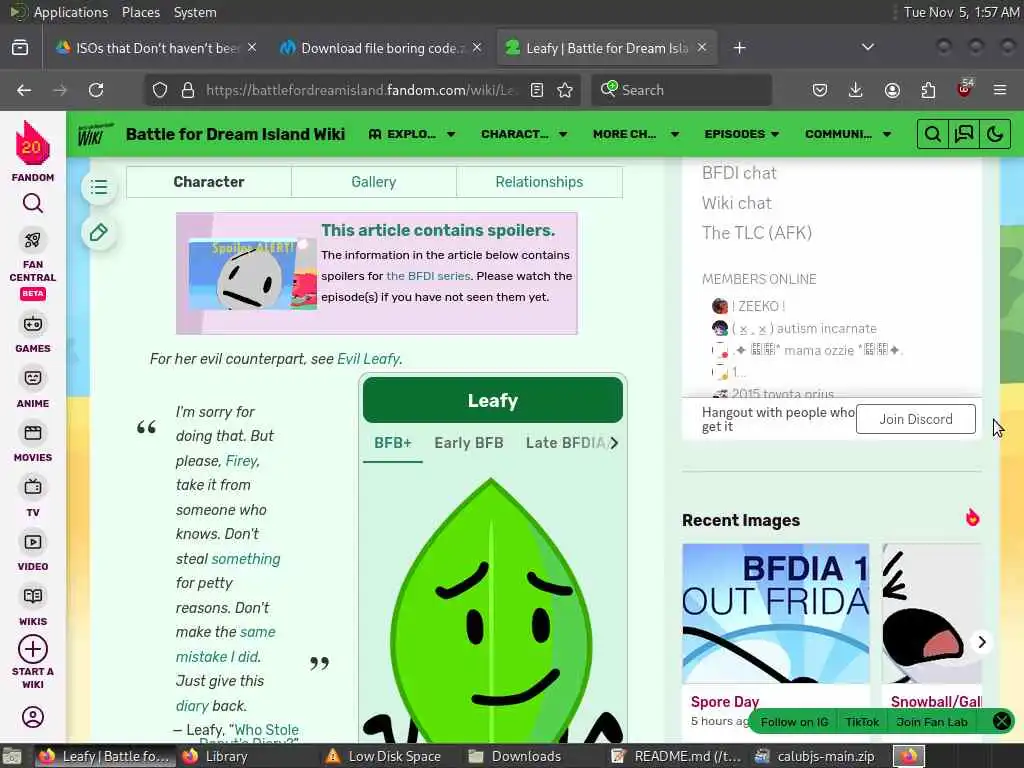1024x768 pixels.
Task: Click the wiki search magnifier icon
Action: pyautogui.click(x=933, y=134)
